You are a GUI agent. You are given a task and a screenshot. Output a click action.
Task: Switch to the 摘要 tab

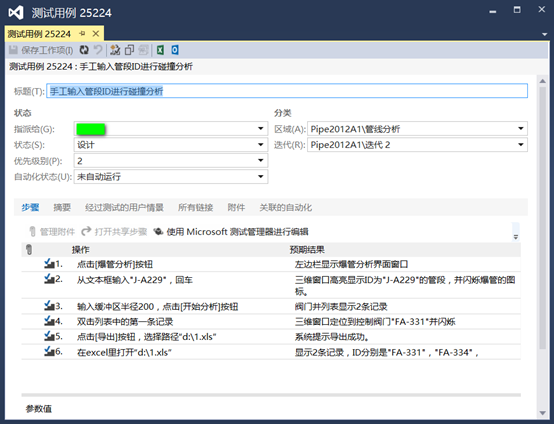62,207
